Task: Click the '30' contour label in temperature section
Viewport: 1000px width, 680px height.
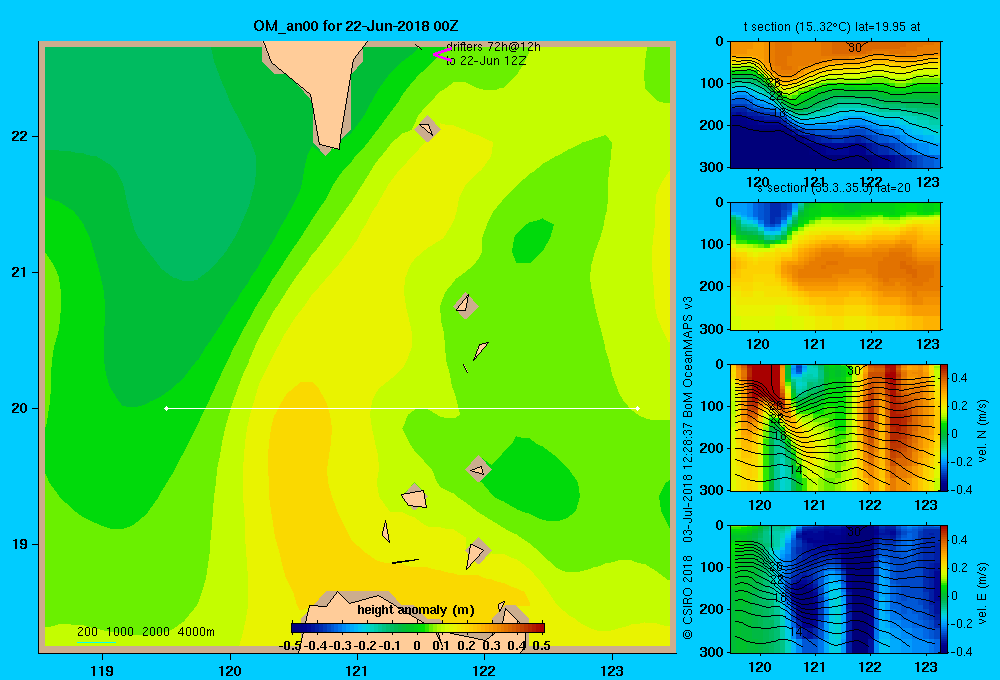Action: coord(855,48)
